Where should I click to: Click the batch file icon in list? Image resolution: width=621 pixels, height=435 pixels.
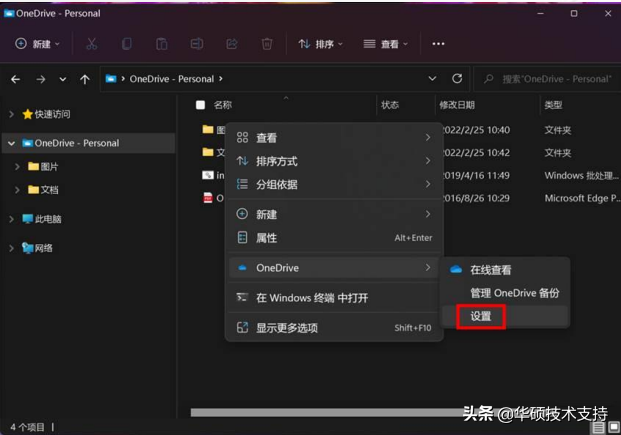coord(208,175)
